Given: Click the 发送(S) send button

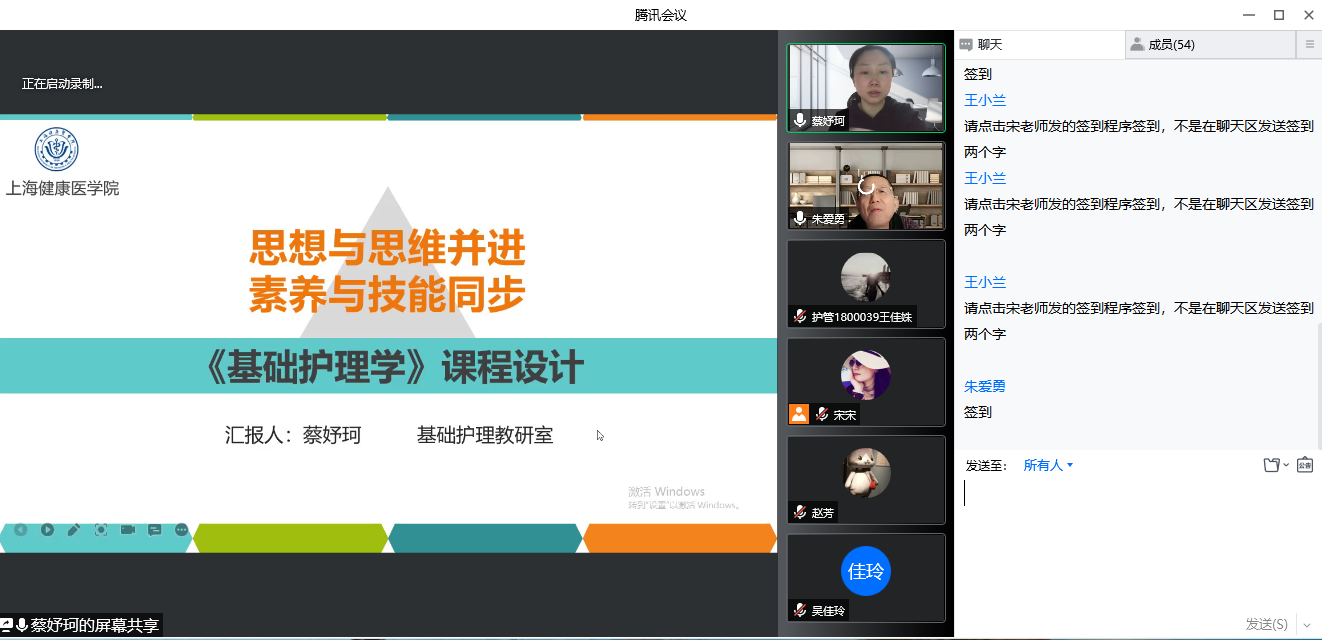Looking at the screenshot, I should pyautogui.click(x=1266, y=624).
